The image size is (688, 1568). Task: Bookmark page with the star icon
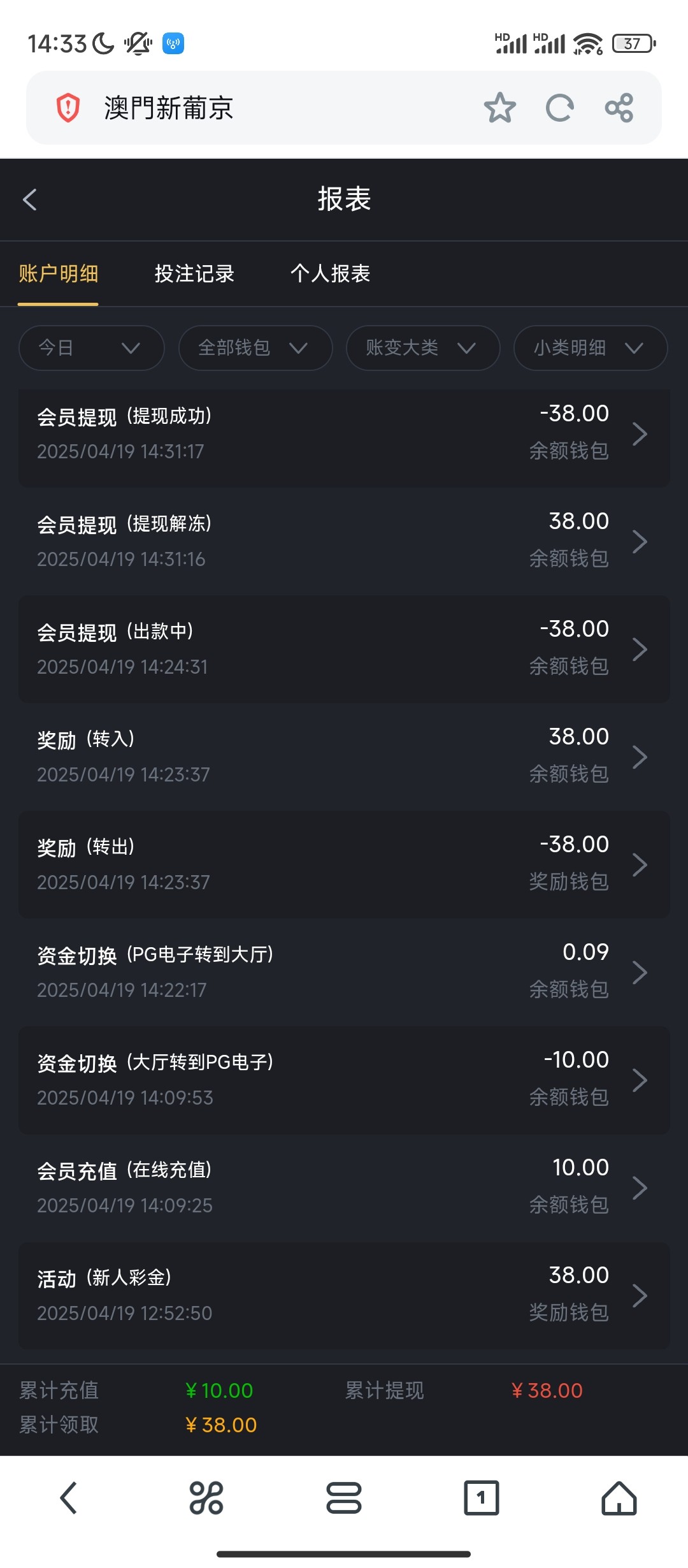coord(499,108)
